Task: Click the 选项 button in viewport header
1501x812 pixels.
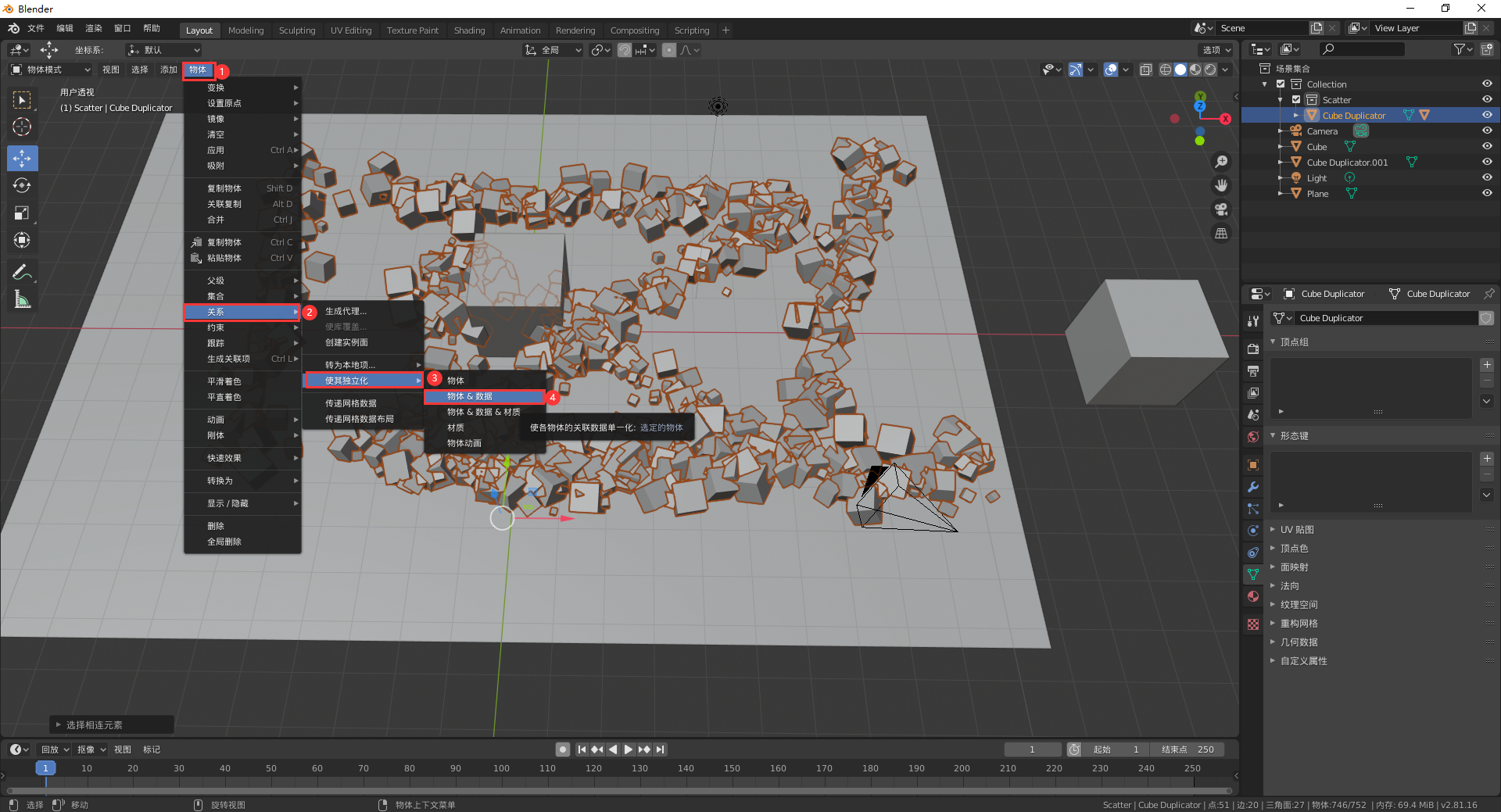Action: 1216,50
